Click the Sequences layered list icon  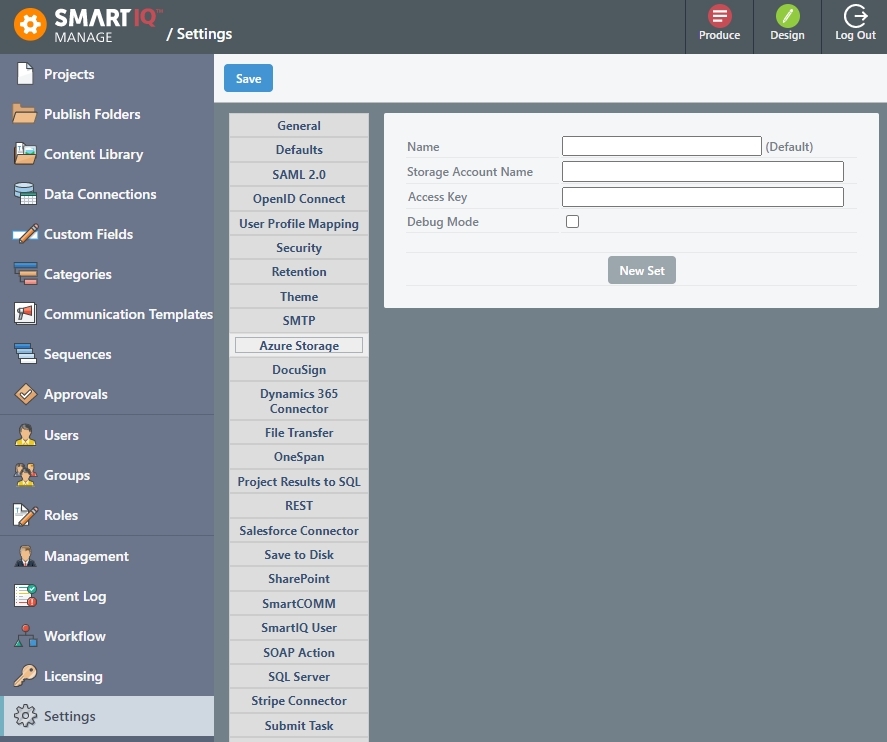[x=25, y=353]
